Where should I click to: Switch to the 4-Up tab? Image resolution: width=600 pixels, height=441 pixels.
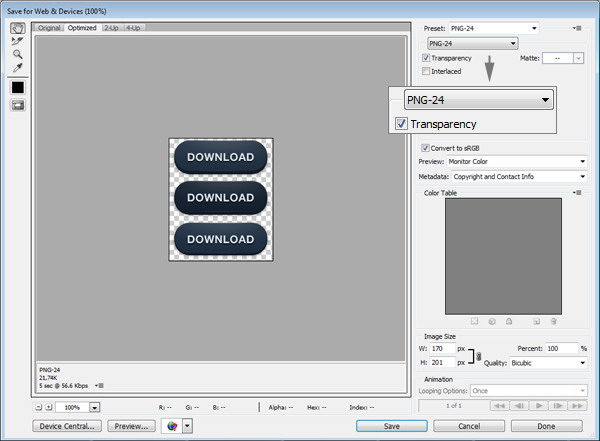coord(133,28)
